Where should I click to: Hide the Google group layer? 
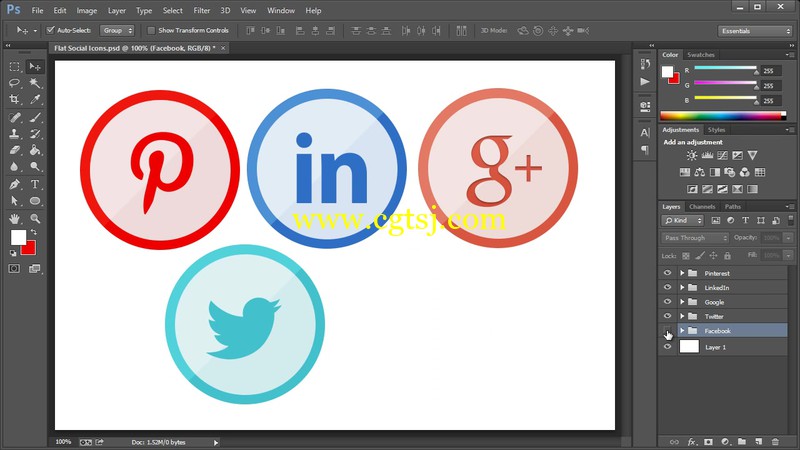coord(667,302)
